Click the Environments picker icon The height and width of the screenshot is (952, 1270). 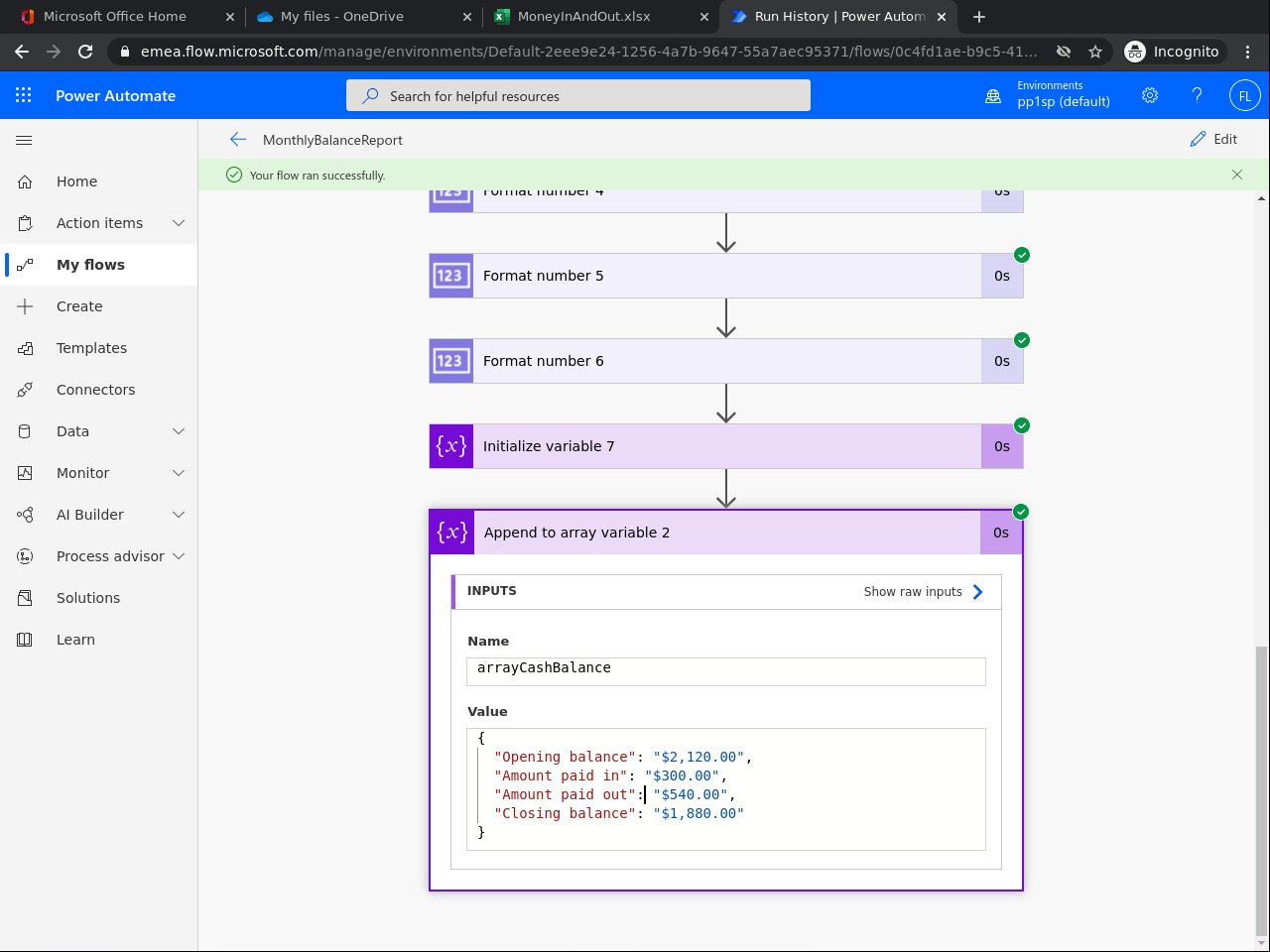coord(993,96)
